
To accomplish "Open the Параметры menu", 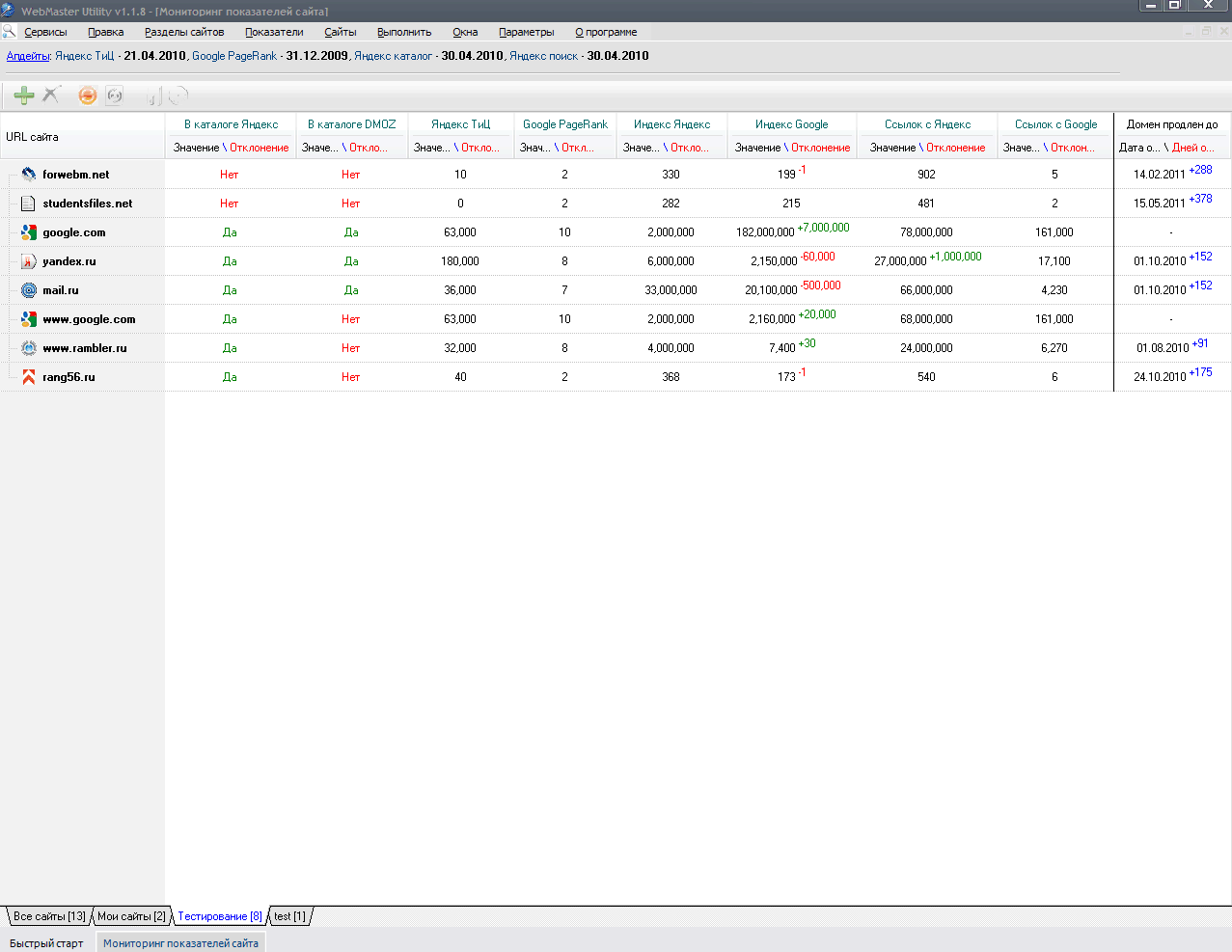I will 526,32.
